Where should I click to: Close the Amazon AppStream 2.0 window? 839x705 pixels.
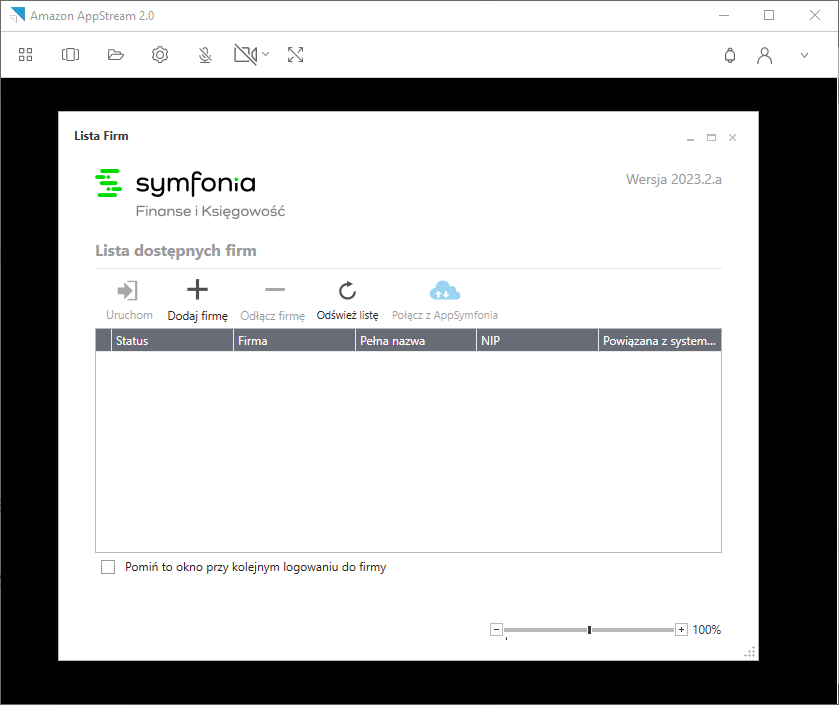814,16
